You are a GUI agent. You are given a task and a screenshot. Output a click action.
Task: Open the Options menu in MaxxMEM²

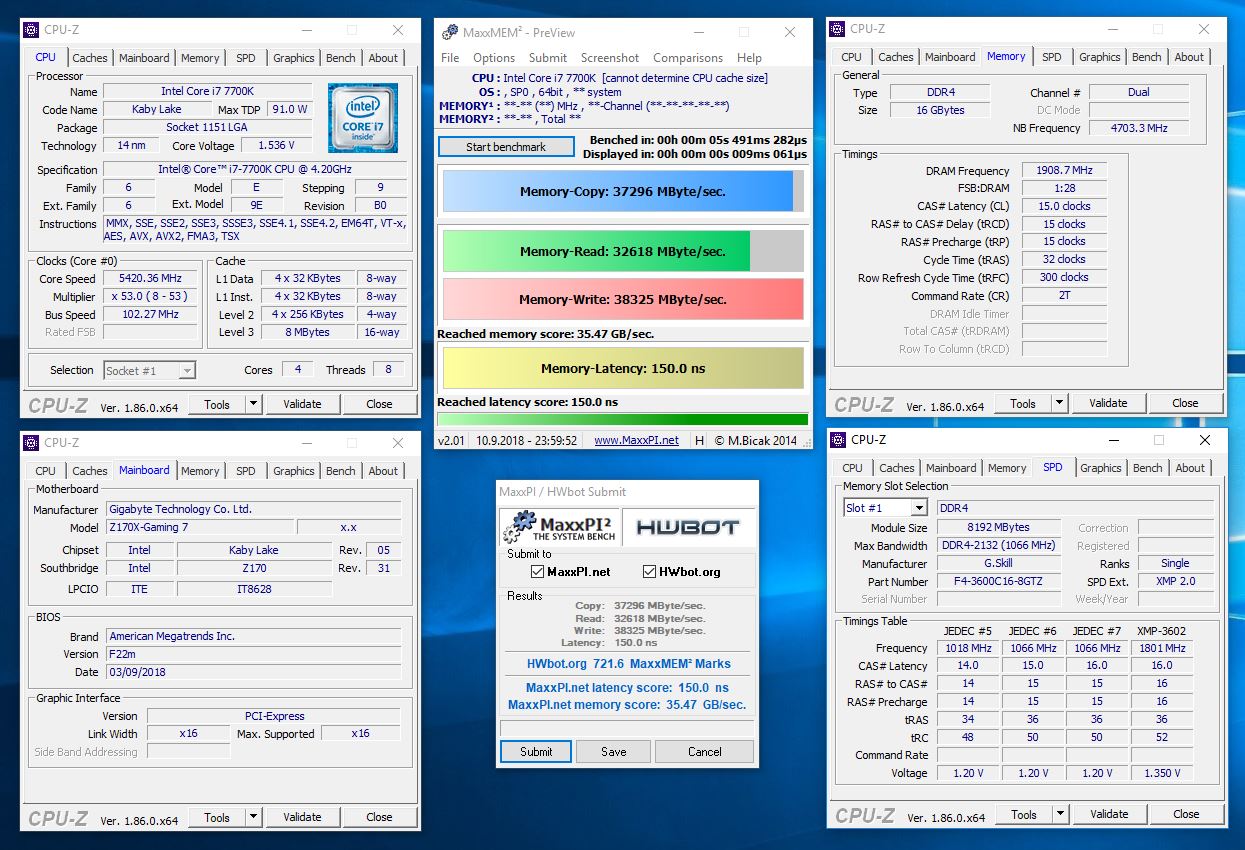point(494,58)
